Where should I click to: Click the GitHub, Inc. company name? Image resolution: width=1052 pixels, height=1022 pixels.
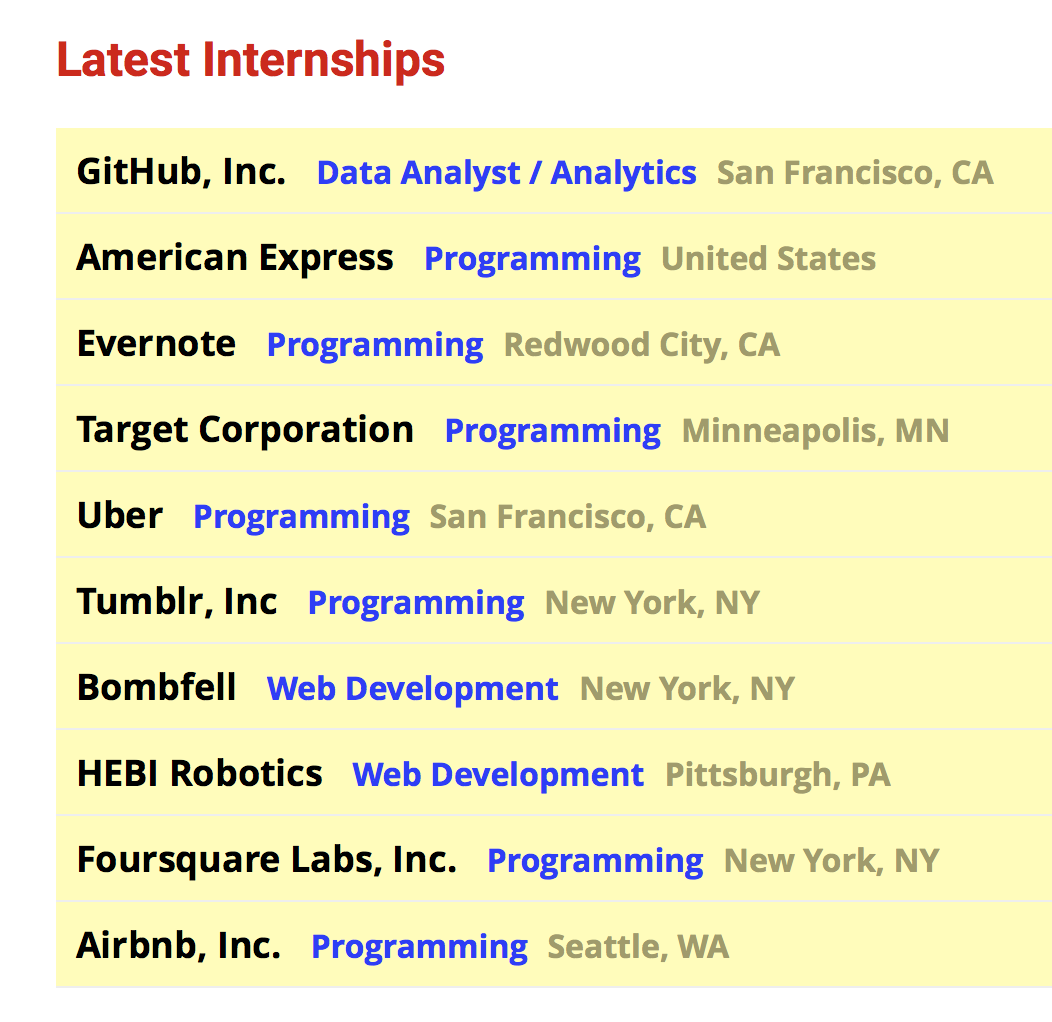[180, 172]
